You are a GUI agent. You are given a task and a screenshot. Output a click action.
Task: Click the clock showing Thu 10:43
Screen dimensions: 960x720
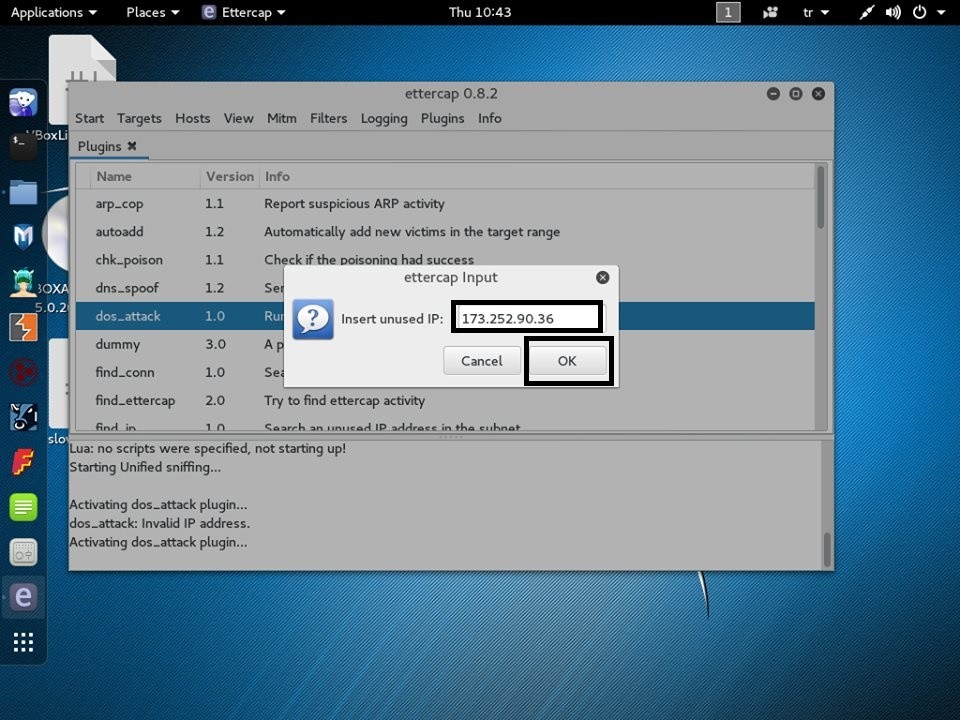[x=480, y=12]
